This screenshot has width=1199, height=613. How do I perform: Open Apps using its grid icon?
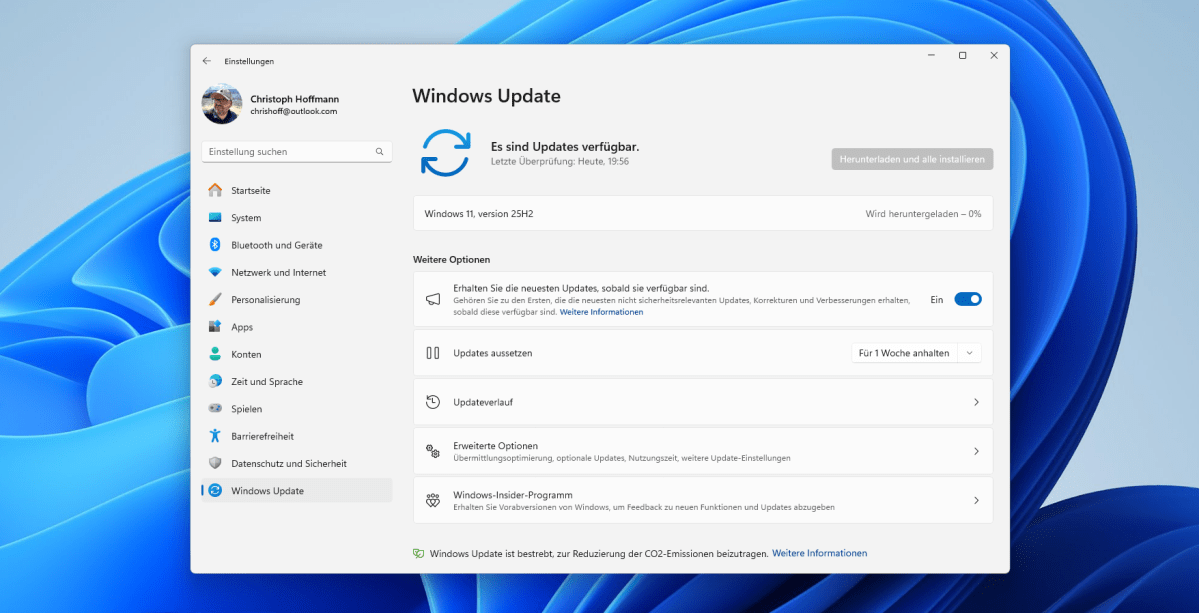214,326
